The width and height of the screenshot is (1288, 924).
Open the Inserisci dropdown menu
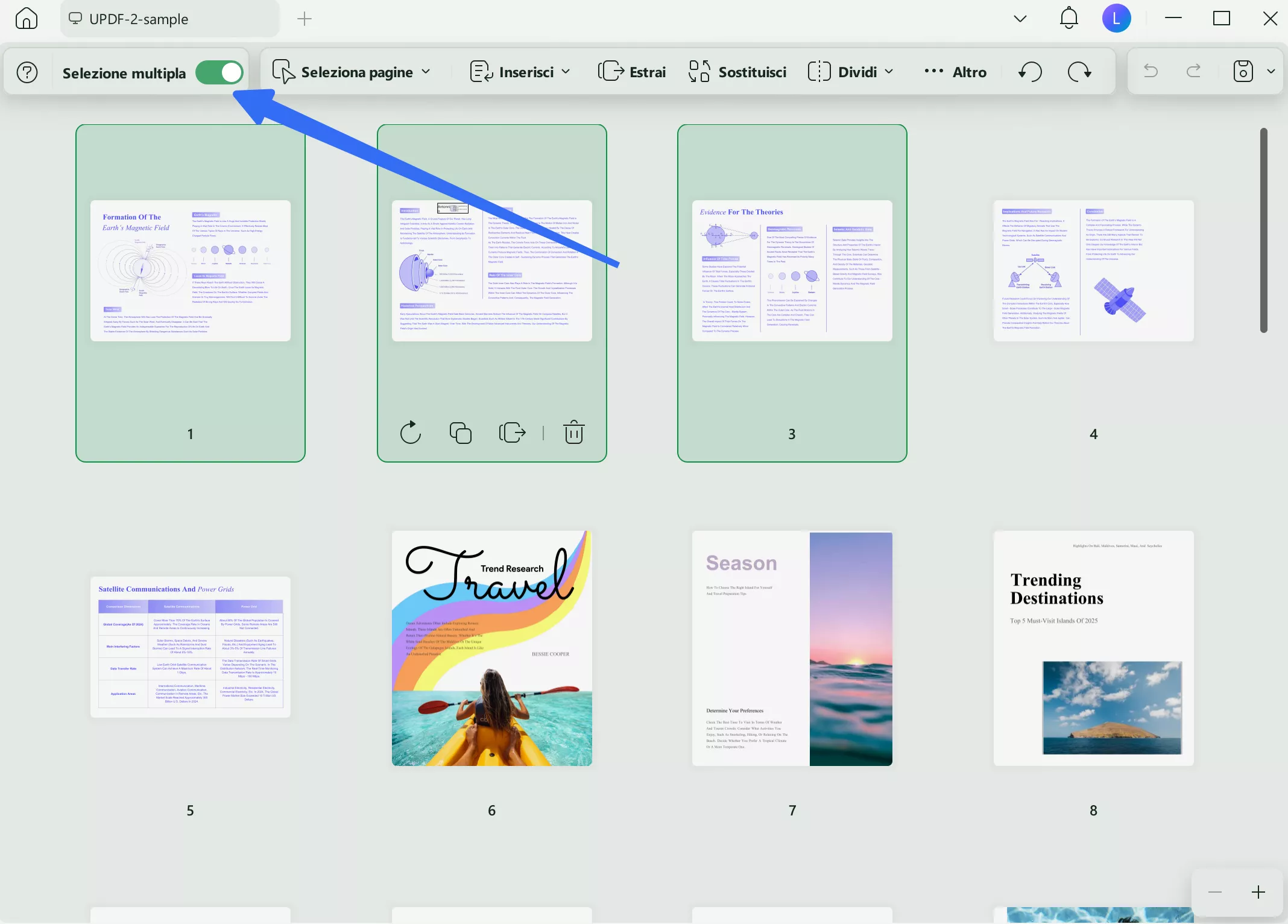click(567, 71)
